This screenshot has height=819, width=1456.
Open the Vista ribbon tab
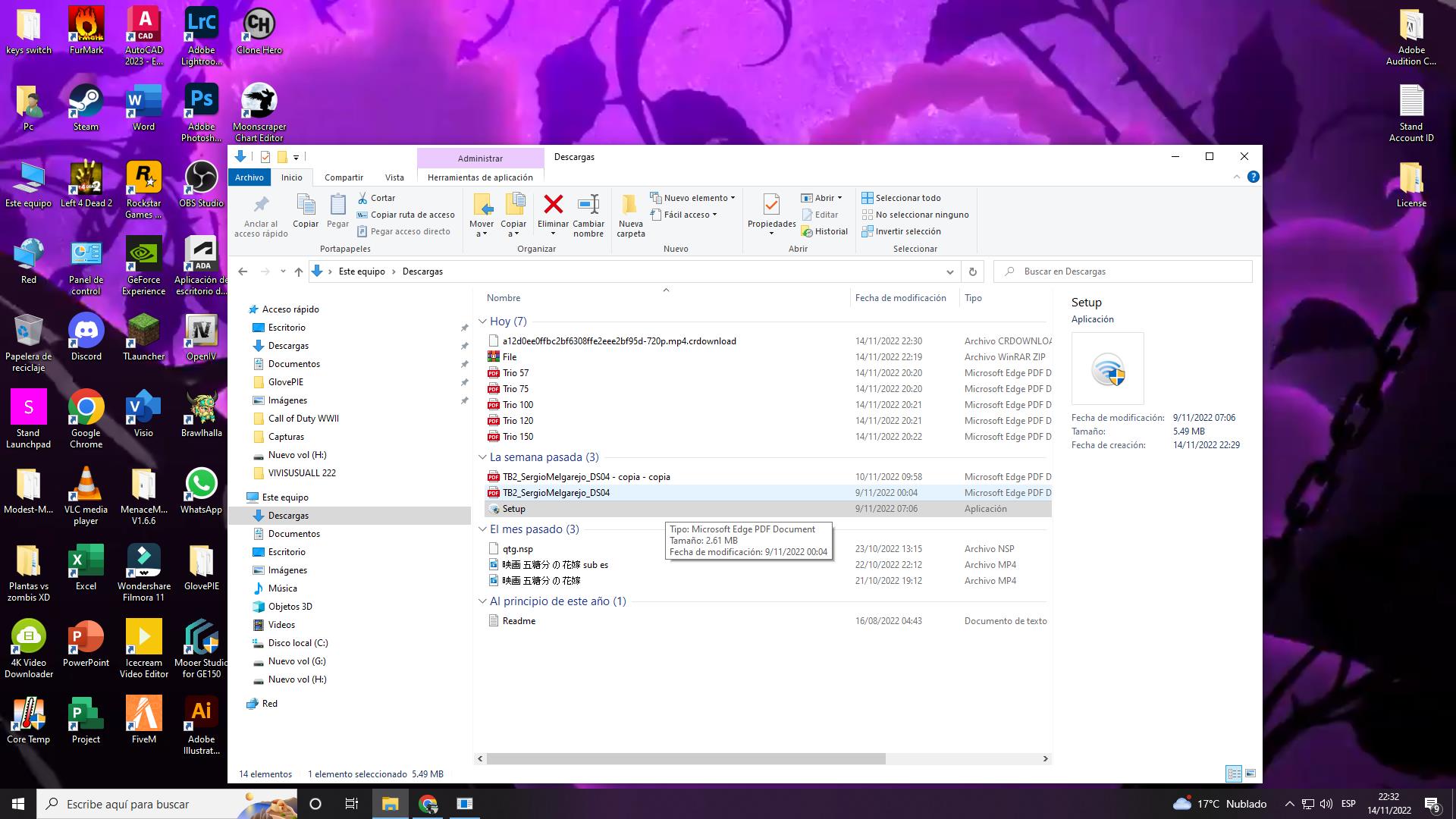coord(394,177)
